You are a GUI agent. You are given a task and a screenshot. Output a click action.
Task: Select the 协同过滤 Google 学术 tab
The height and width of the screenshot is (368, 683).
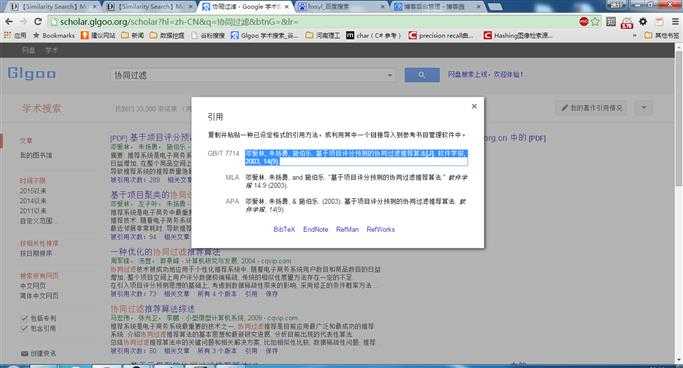pyautogui.click(x=246, y=7)
